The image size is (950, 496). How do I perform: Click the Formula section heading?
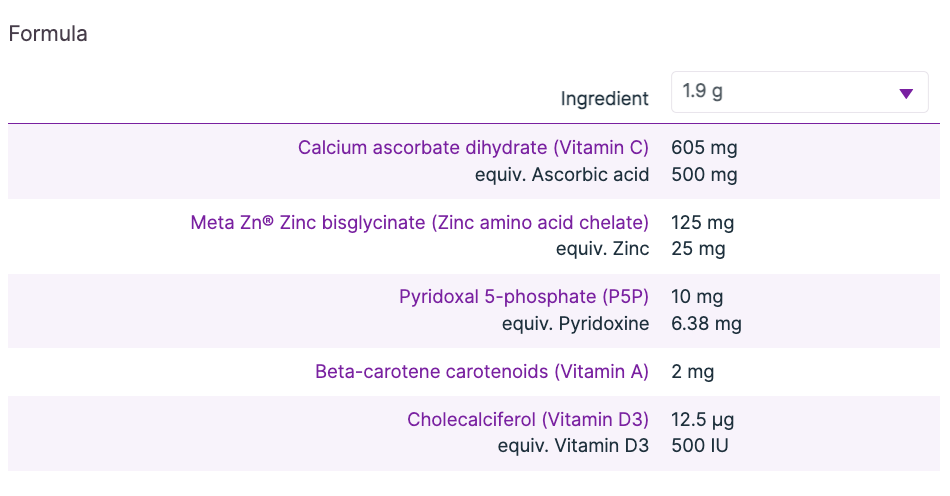click(48, 34)
